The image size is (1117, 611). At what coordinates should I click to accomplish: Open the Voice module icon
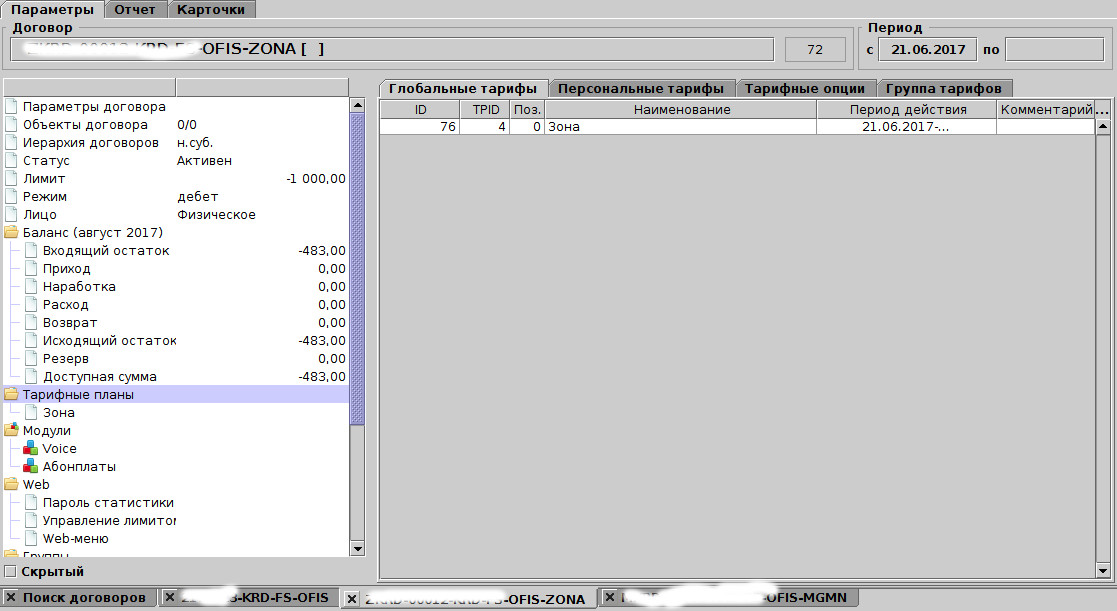point(30,449)
